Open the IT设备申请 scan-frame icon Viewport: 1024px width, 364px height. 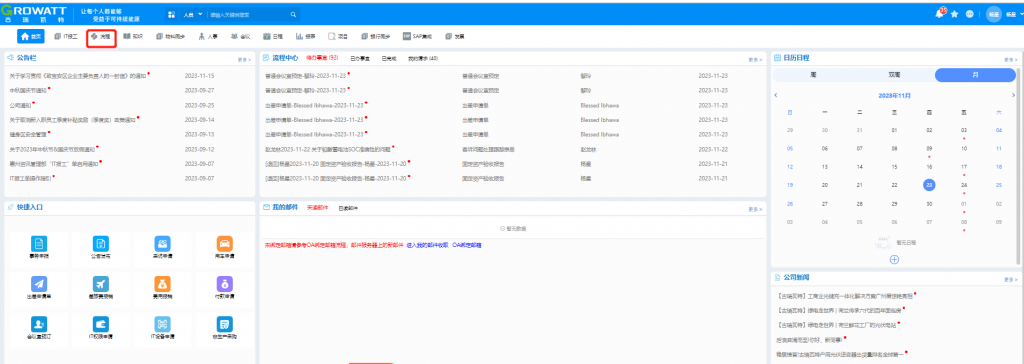click(162, 324)
